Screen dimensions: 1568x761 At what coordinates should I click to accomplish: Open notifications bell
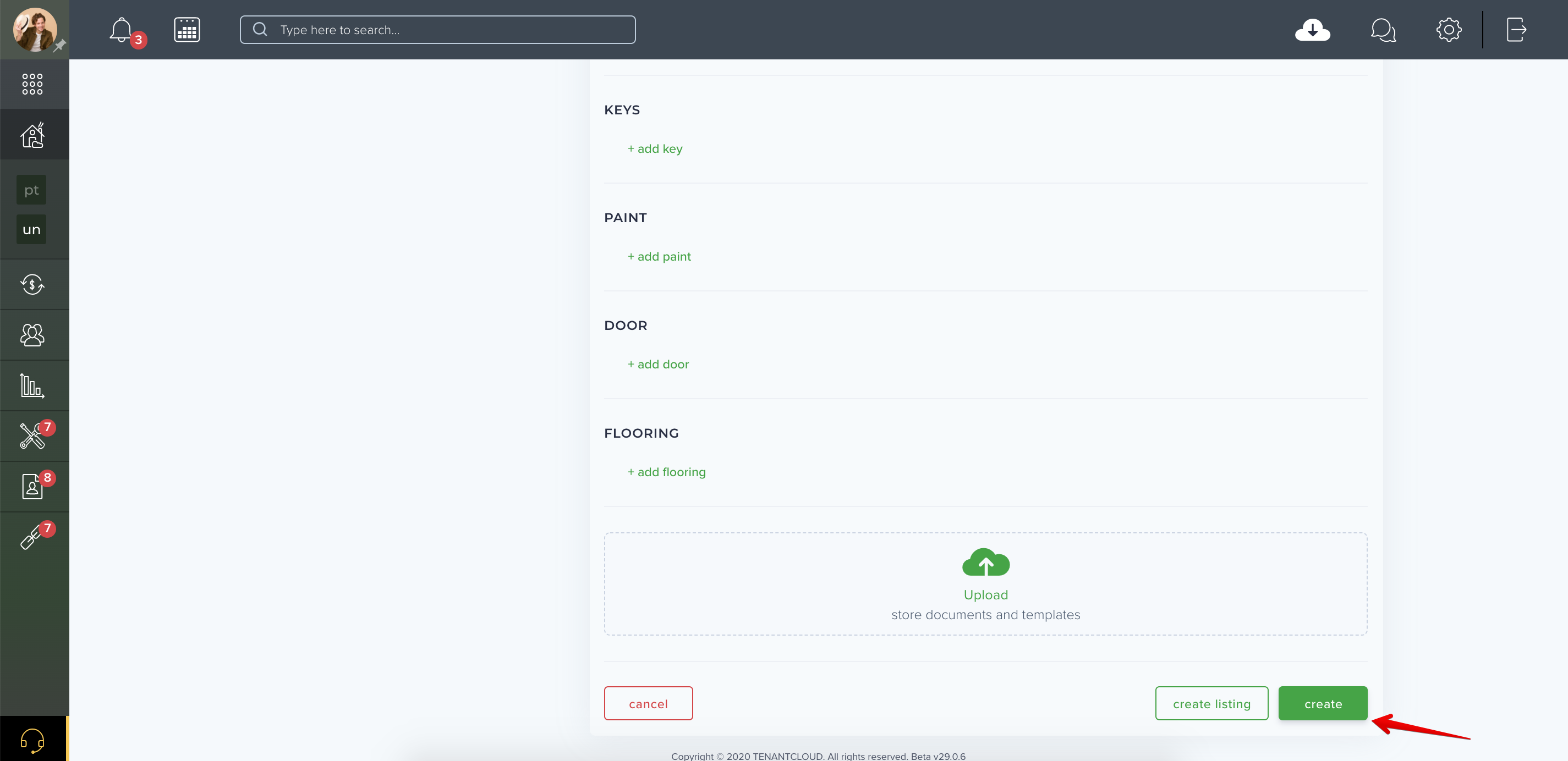click(x=121, y=30)
